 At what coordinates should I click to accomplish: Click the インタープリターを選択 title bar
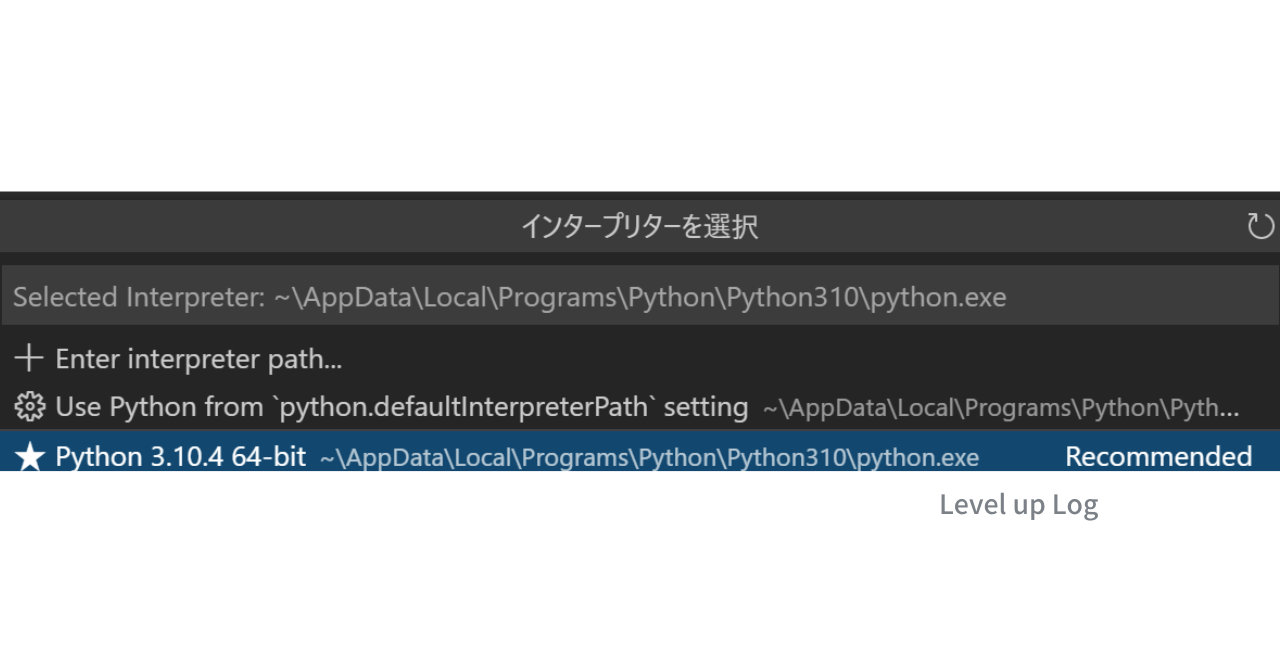640,225
